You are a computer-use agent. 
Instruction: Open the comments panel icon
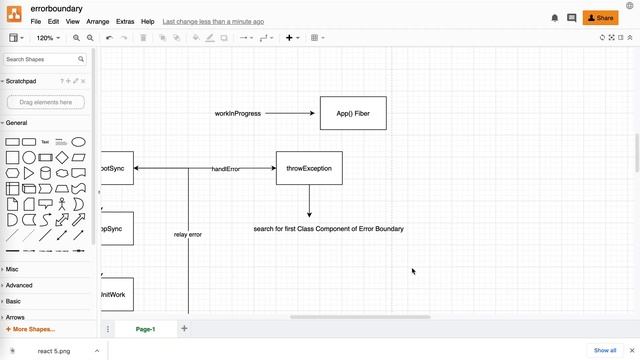pyautogui.click(x=572, y=18)
